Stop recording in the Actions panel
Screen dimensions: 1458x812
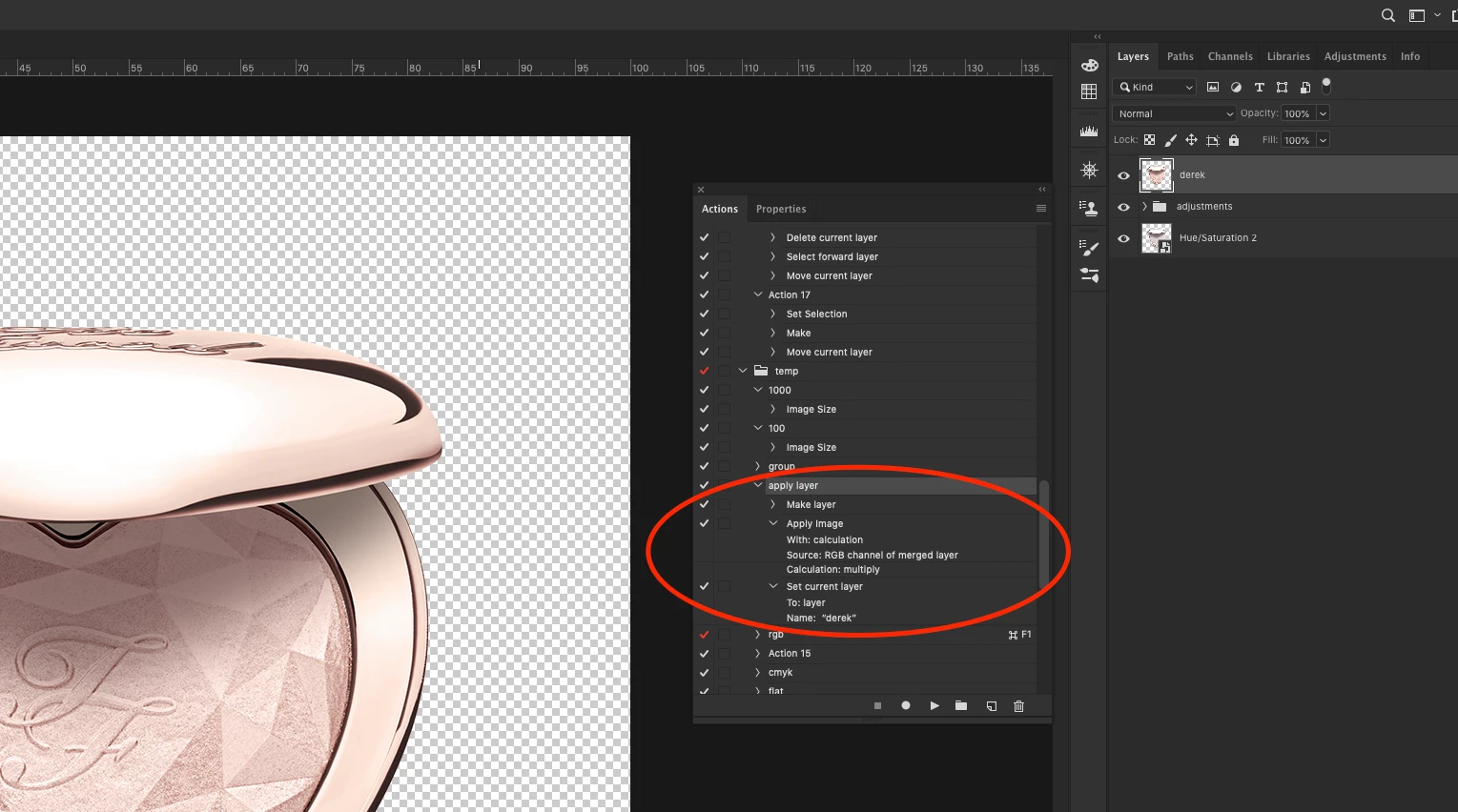[x=877, y=706]
